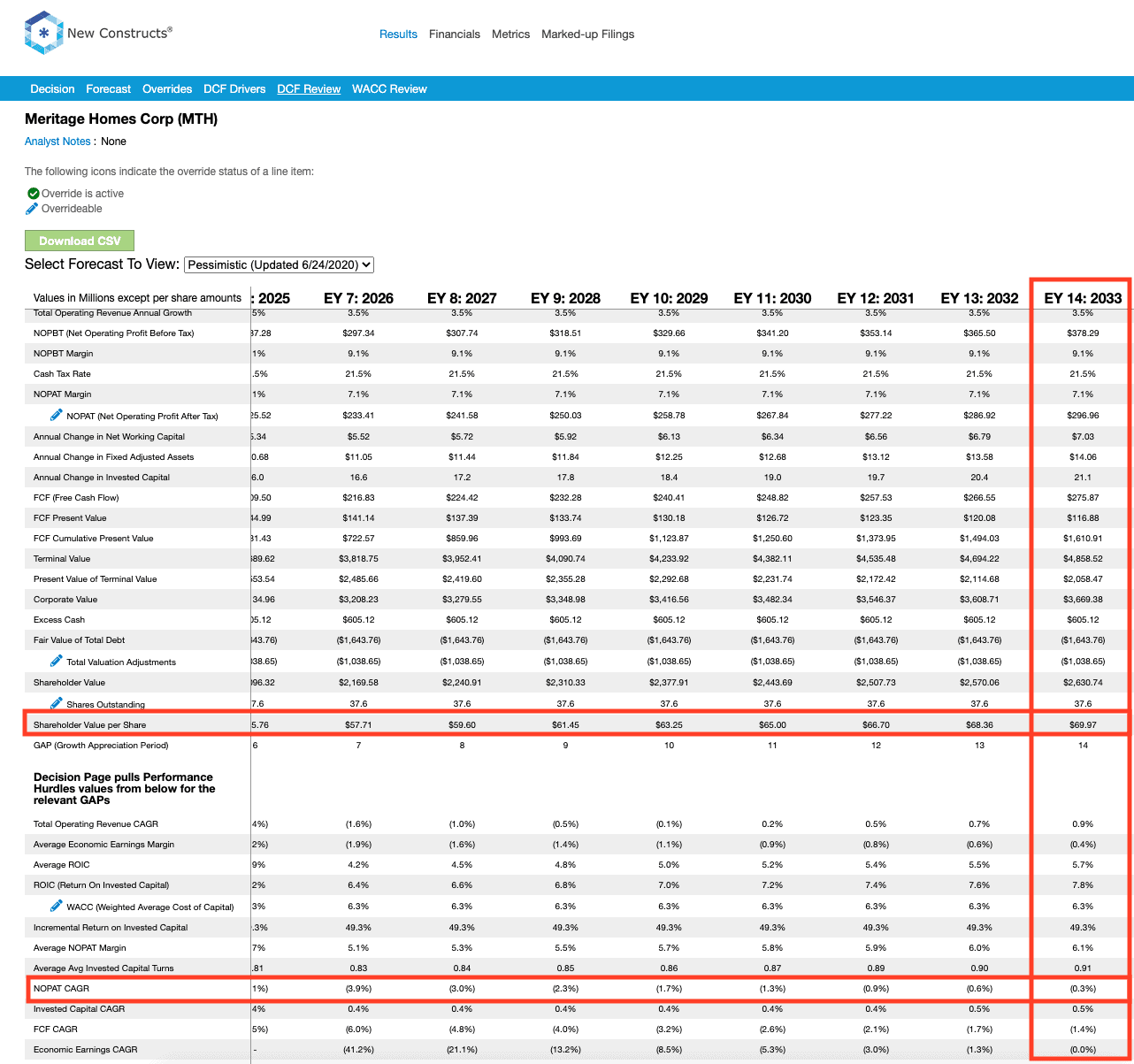1134x1064 pixels.
Task: Click the Incremental Return on Invested Capital label
Action: [x=111, y=928]
